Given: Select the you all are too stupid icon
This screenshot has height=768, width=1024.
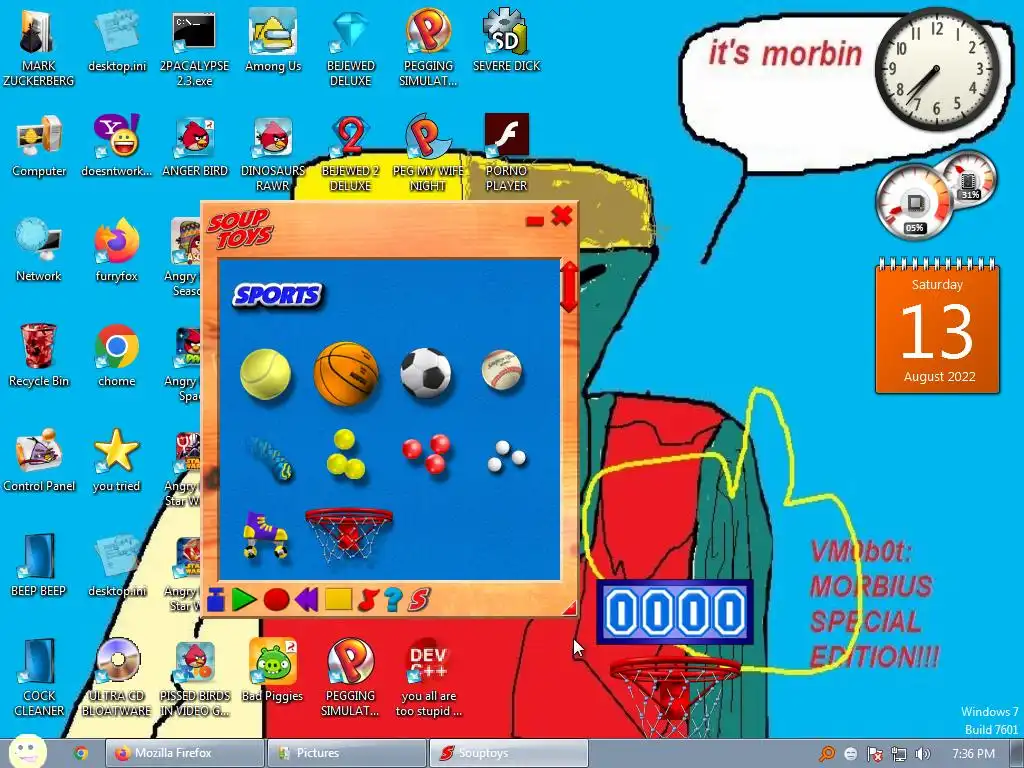Looking at the screenshot, I should tap(428, 678).
